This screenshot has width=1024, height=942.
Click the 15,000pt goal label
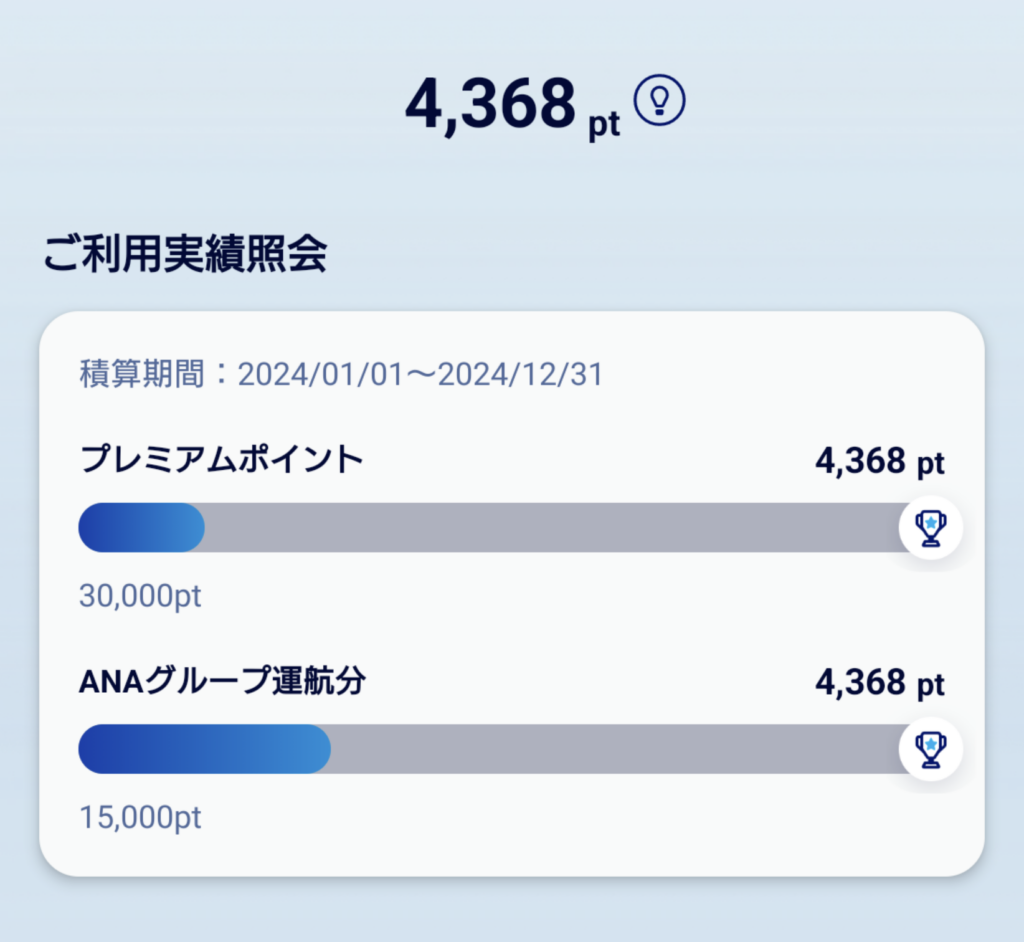[140, 817]
